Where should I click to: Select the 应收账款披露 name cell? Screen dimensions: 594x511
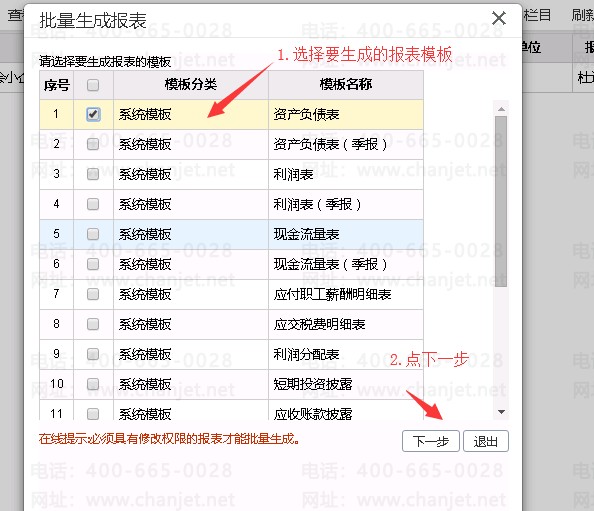click(345, 410)
